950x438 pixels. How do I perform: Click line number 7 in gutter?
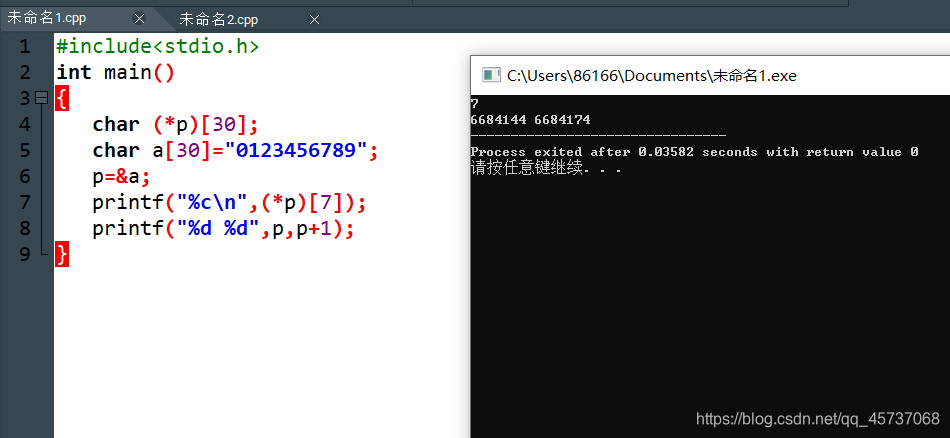coord(24,202)
